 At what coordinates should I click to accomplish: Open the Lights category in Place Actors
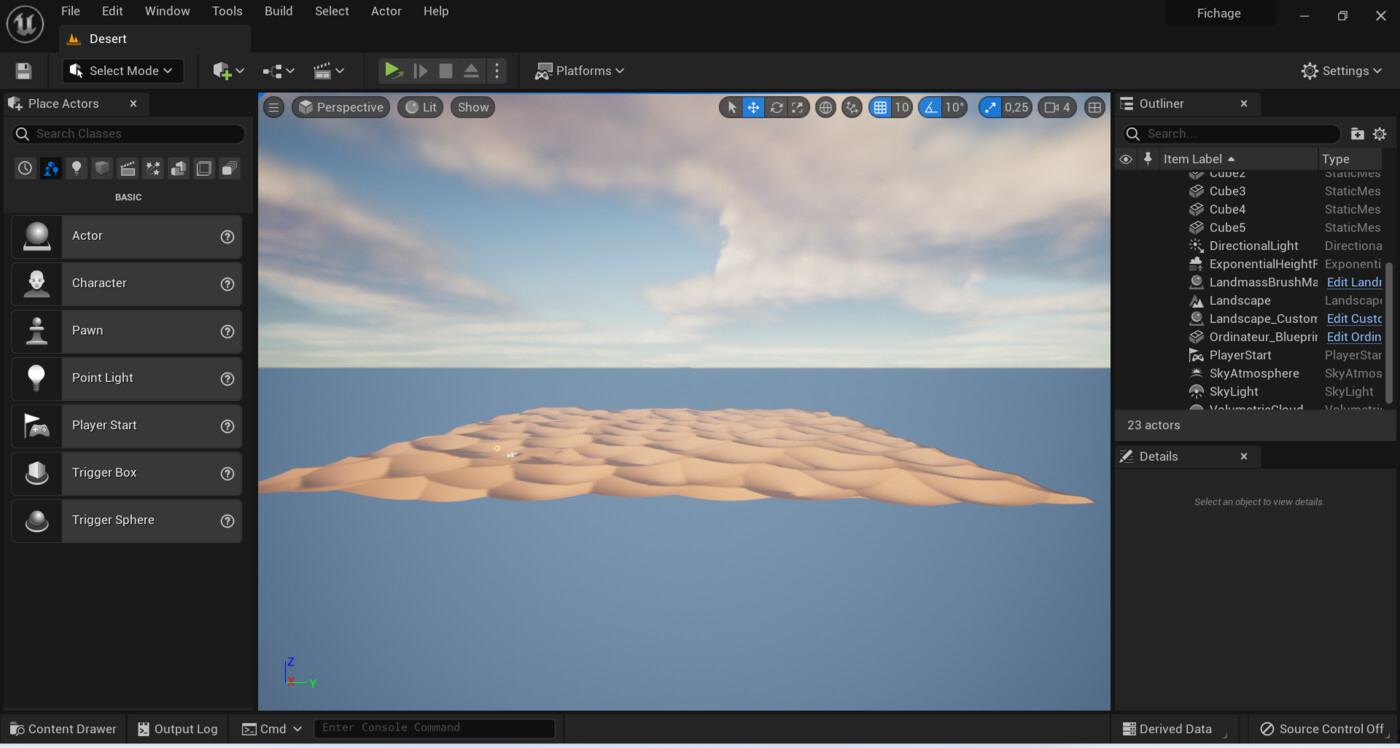pyautogui.click(x=76, y=169)
